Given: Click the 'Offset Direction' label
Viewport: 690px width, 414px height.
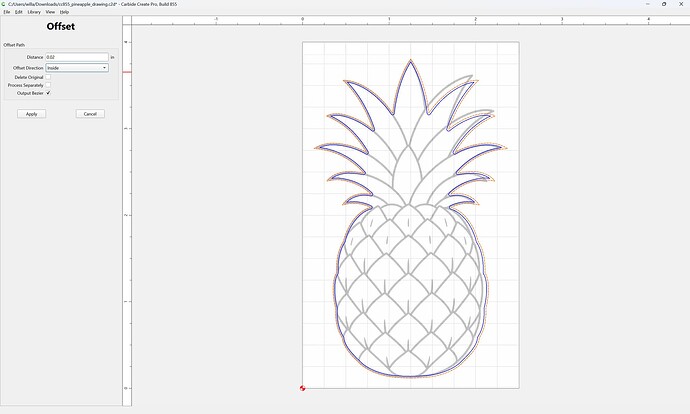Looking at the screenshot, I should (28, 68).
